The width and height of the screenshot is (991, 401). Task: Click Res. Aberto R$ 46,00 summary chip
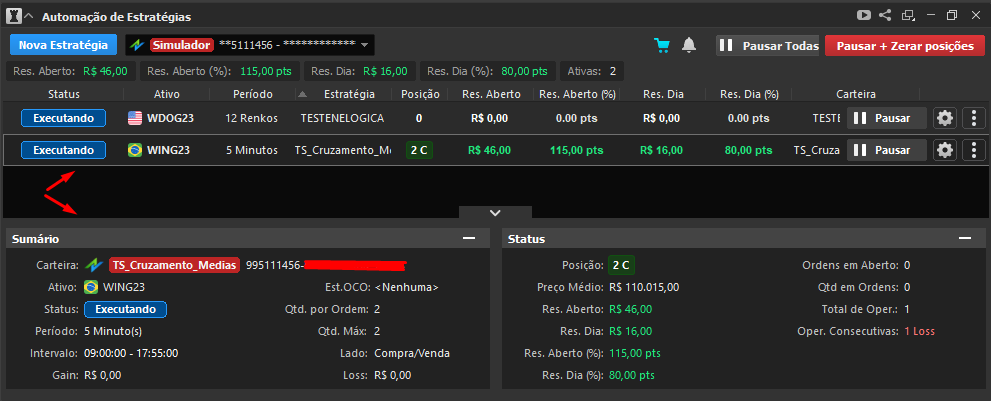70,71
